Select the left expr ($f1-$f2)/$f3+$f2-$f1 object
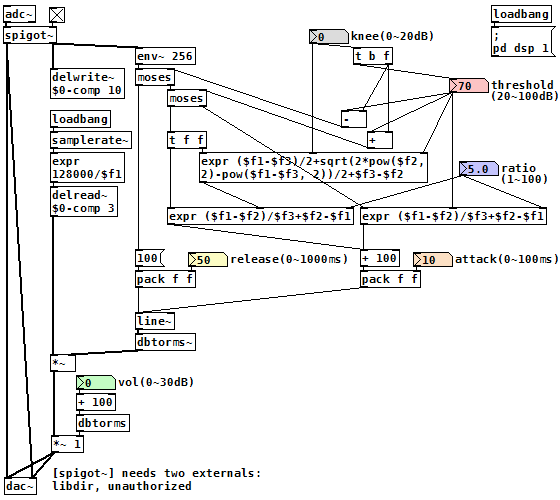560x500 pixels. 260,216
